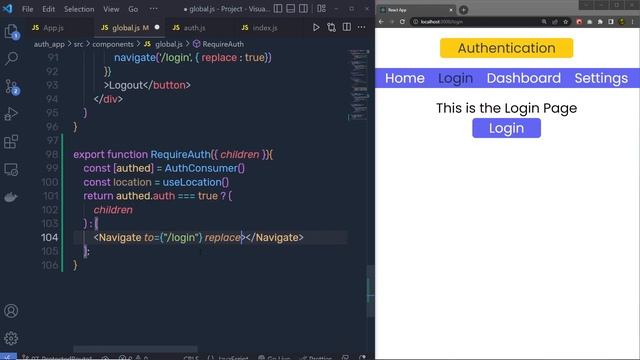The height and width of the screenshot is (360, 640).
Task: Run the file with the play icon
Action: 316,27
